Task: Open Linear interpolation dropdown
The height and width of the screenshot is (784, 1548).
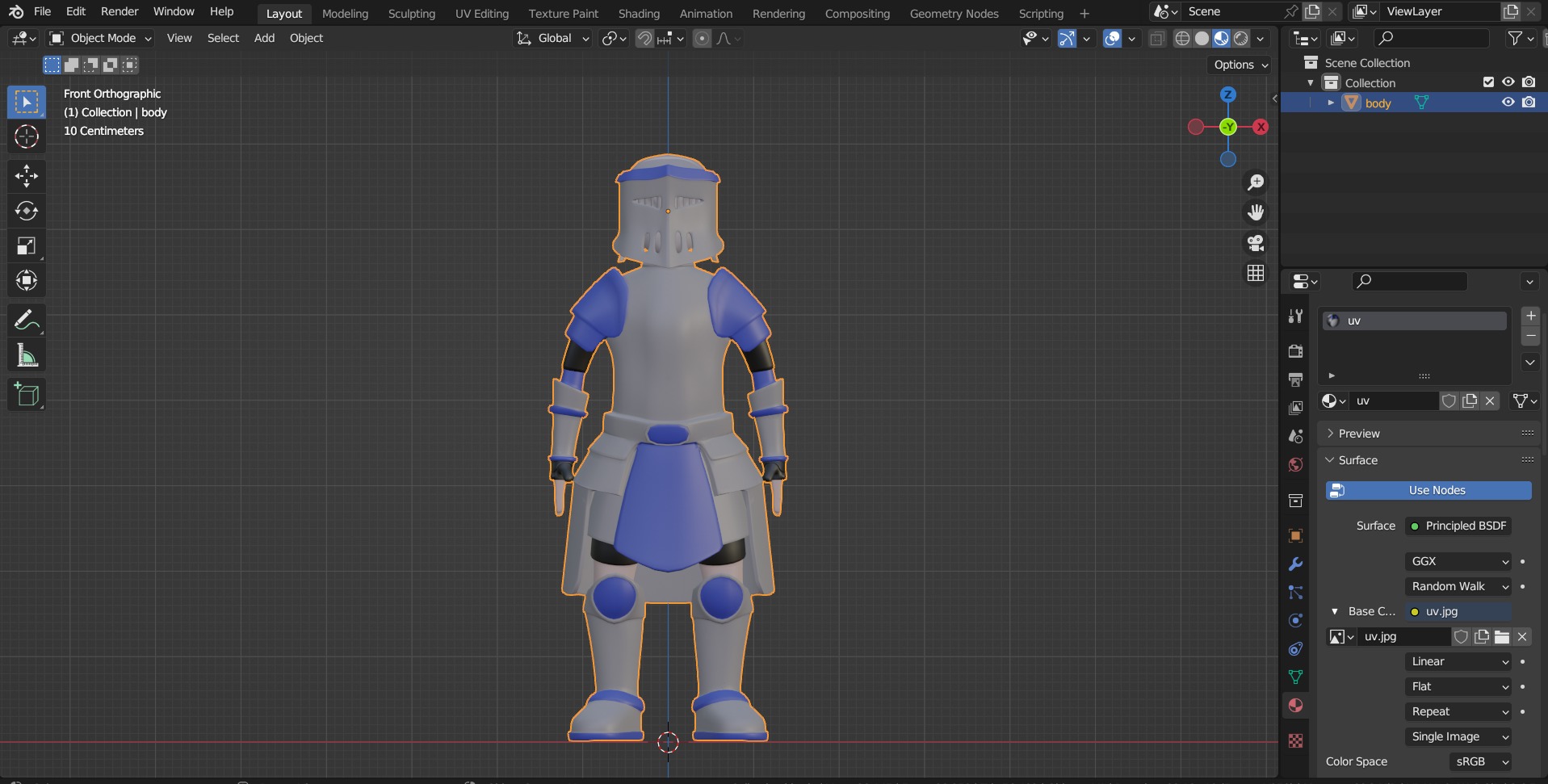Action: tap(1458, 661)
